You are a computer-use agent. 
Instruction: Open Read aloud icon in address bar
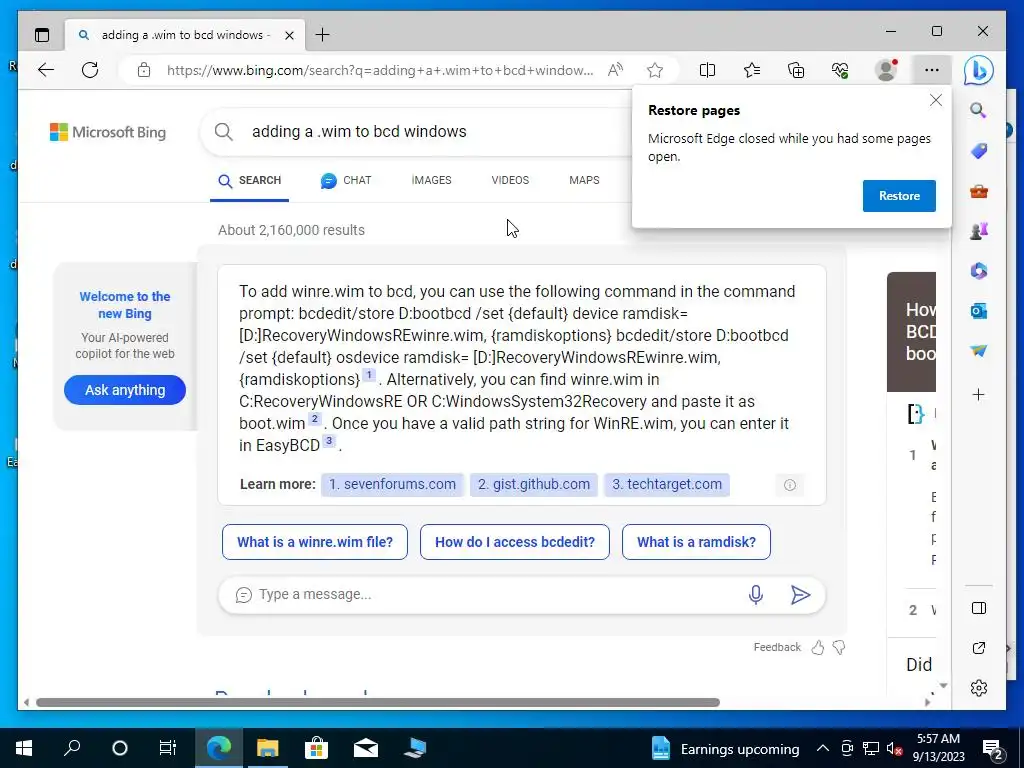coord(615,70)
